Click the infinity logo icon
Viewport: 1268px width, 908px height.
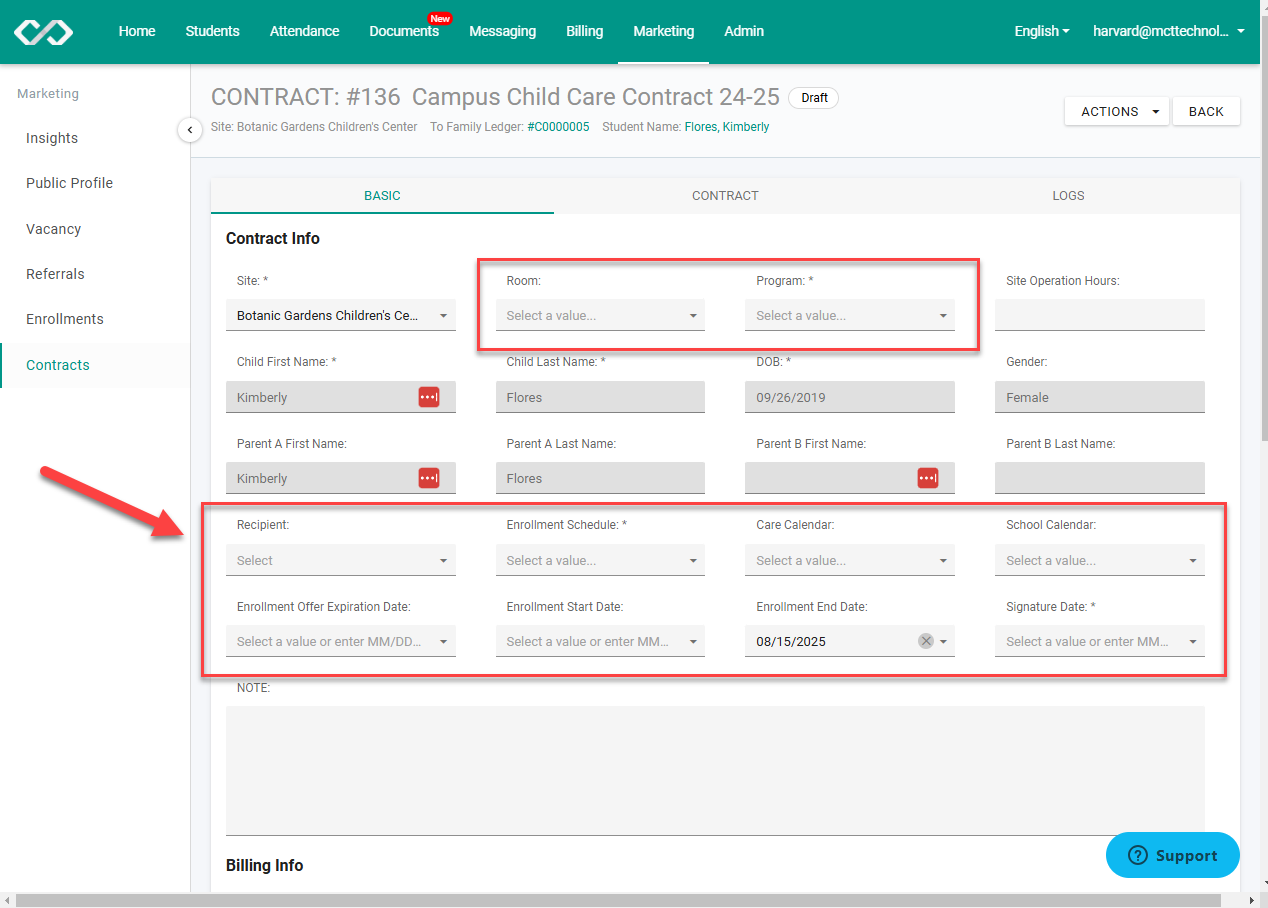point(43,32)
